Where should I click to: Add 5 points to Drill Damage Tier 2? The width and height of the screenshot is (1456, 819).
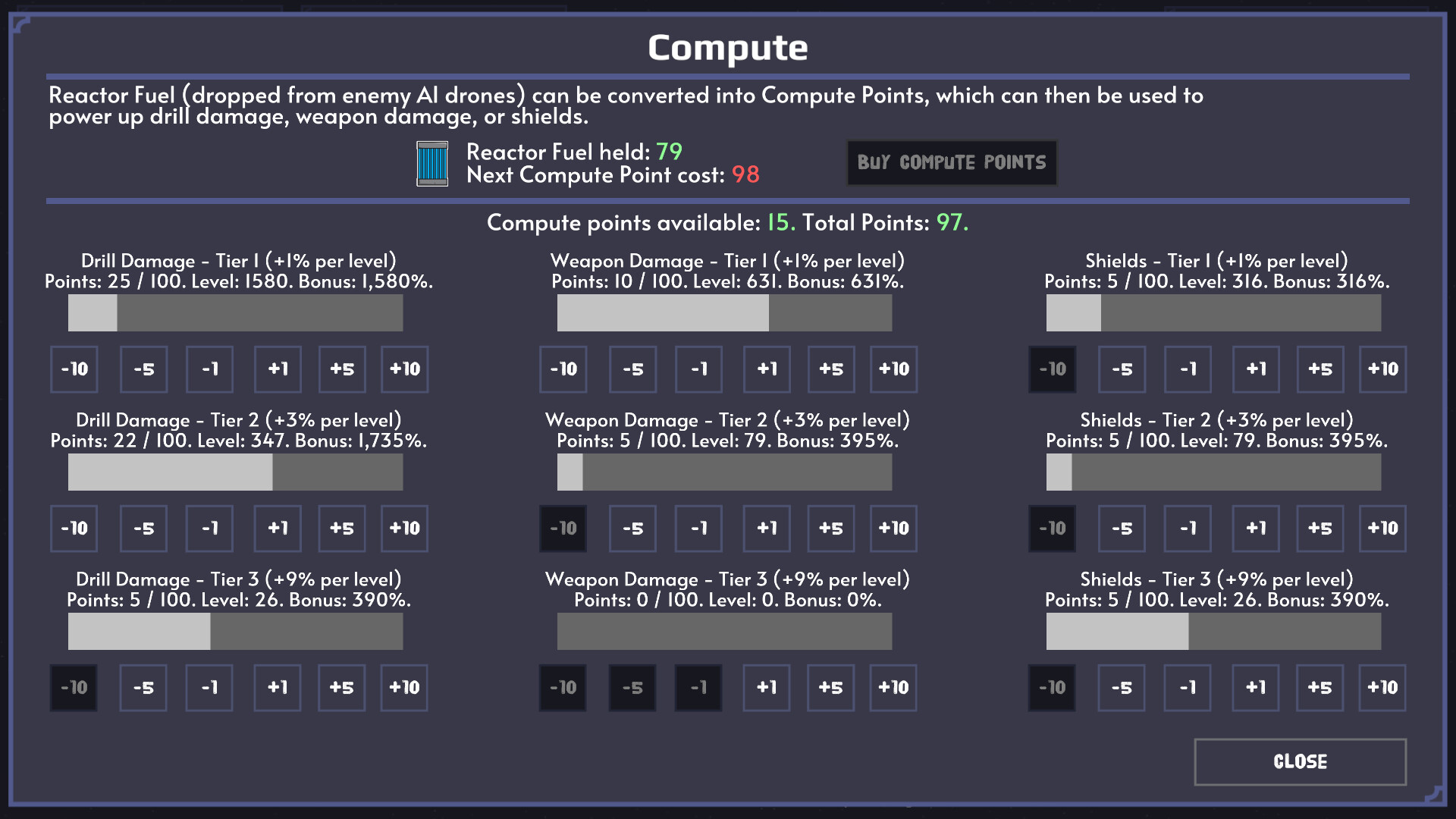pyautogui.click(x=342, y=529)
